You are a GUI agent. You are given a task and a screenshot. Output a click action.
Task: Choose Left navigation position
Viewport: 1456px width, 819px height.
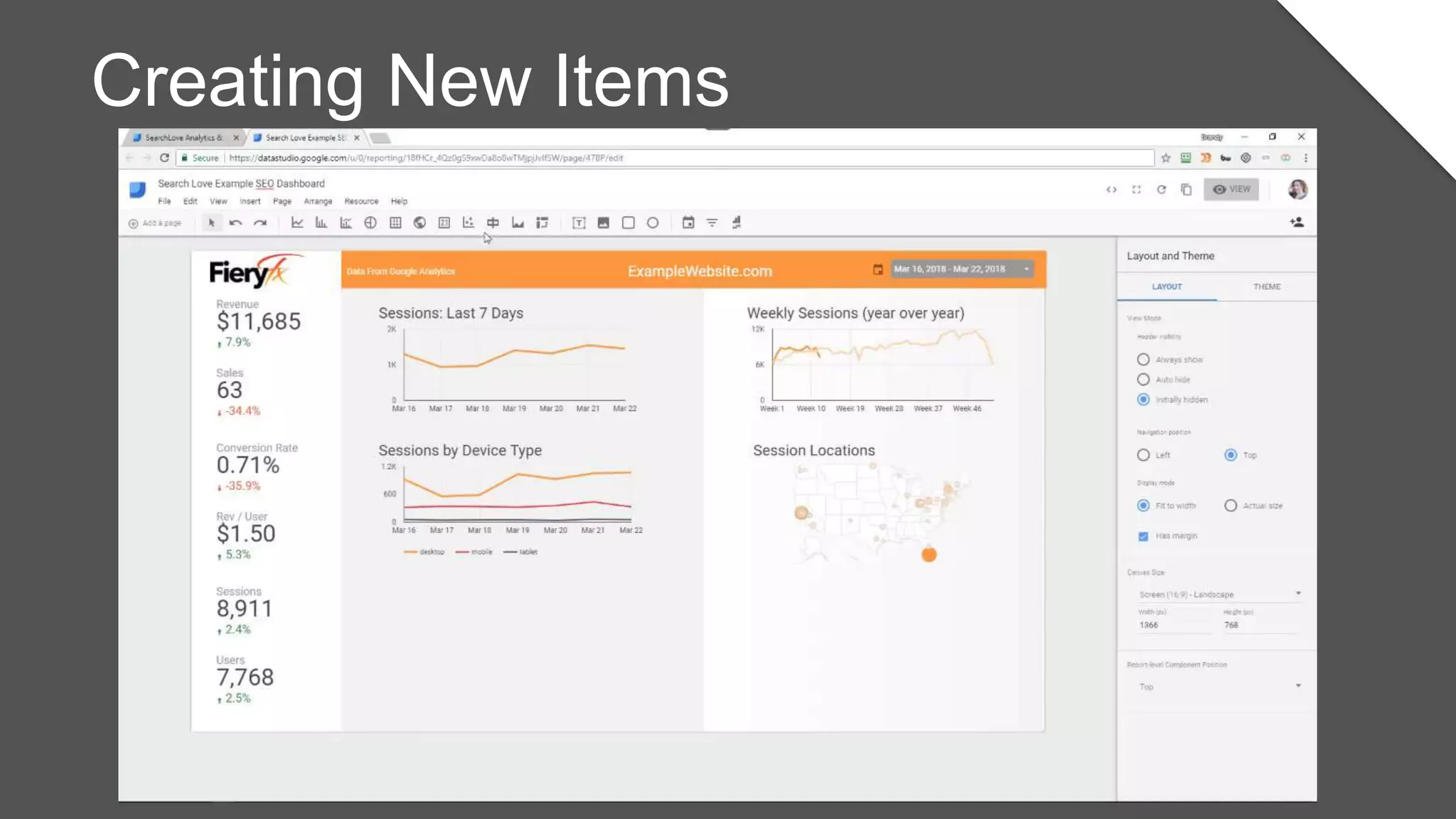click(x=1143, y=455)
